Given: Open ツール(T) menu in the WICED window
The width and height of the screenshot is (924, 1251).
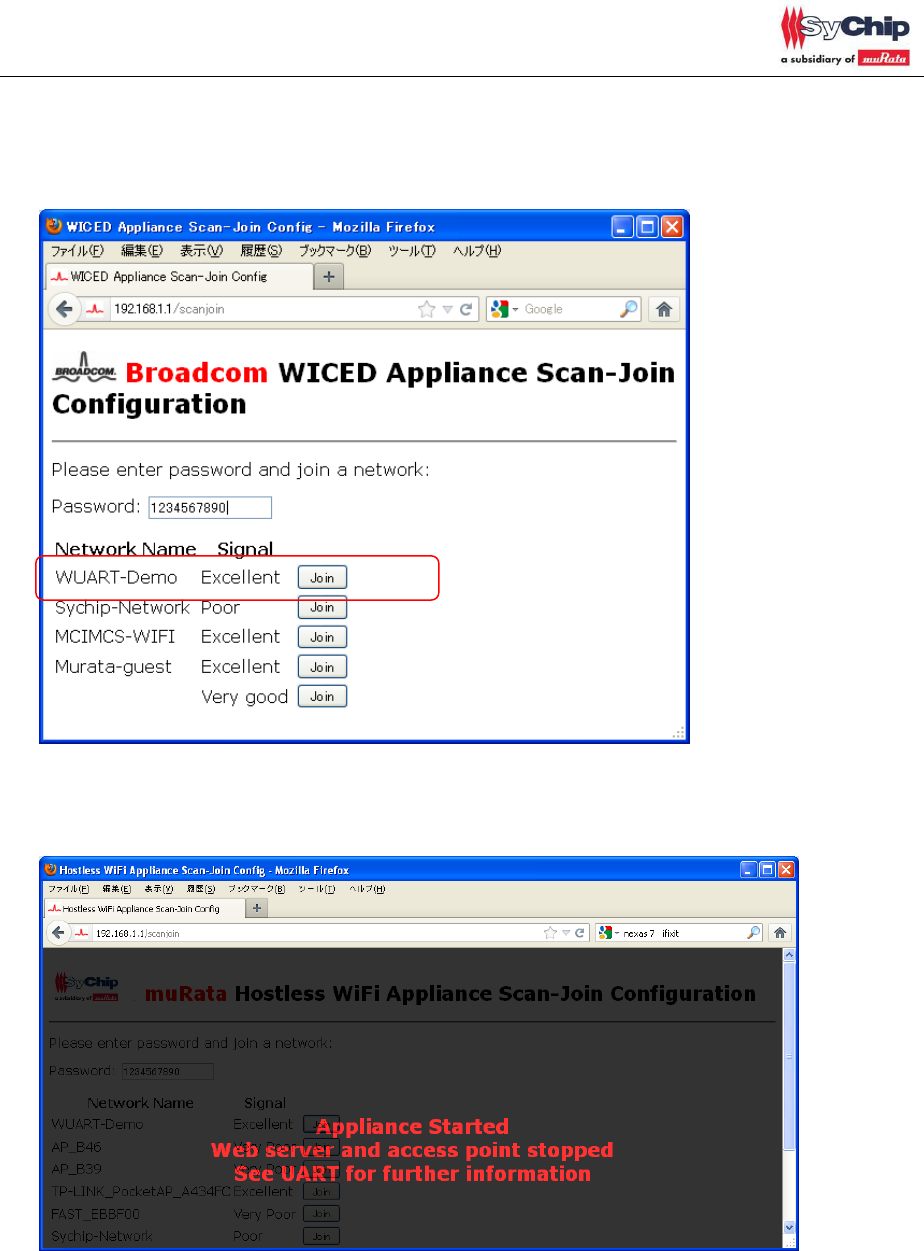Looking at the screenshot, I should 412,251.
